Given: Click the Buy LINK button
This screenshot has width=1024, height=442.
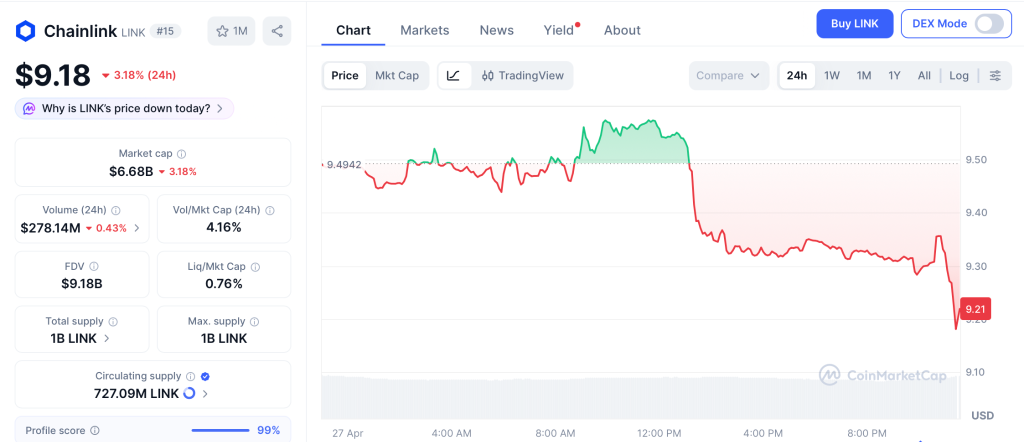Looking at the screenshot, I should [x=854, y=24].
